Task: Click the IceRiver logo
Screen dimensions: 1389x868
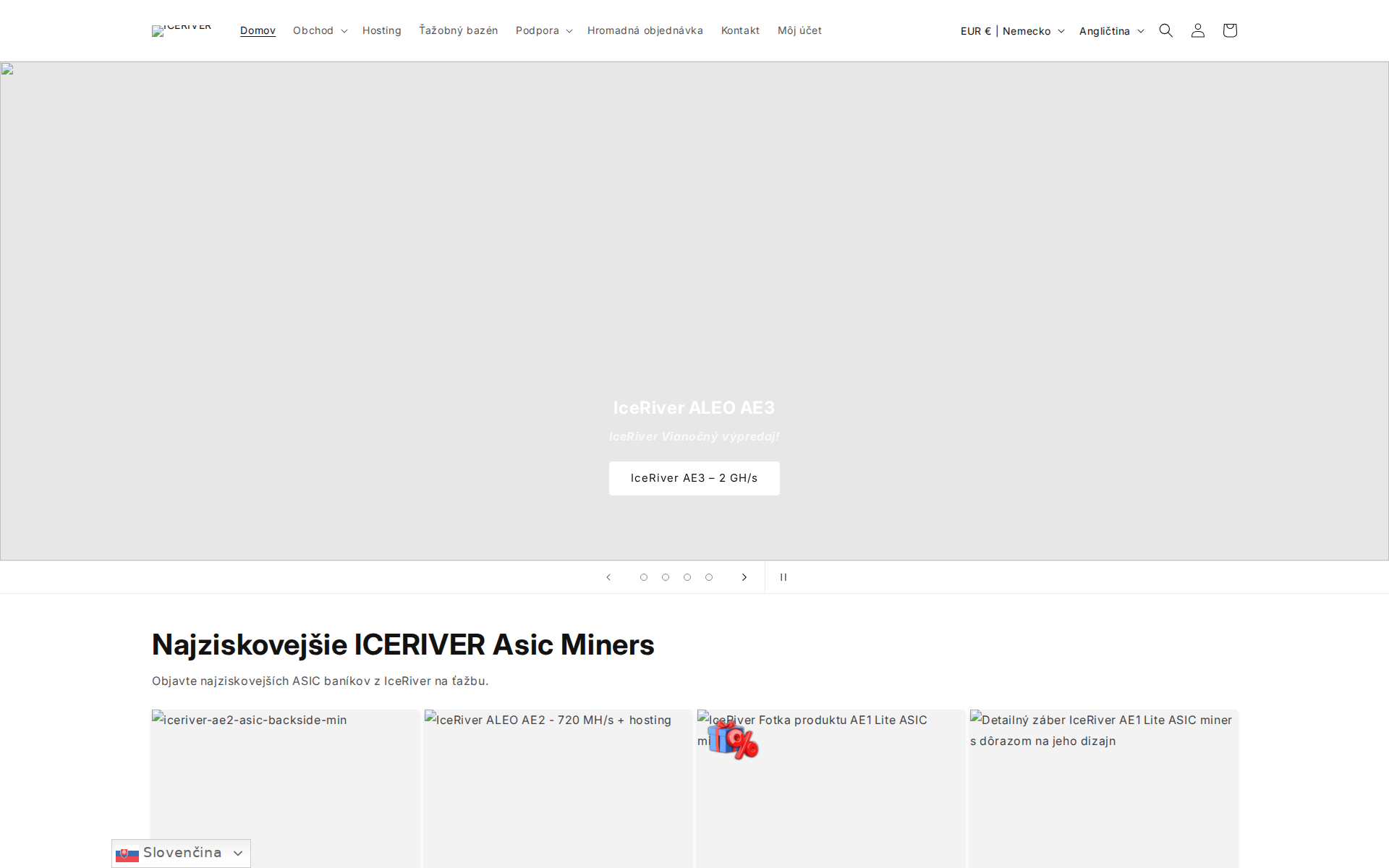Action: [x=182, y=30]
